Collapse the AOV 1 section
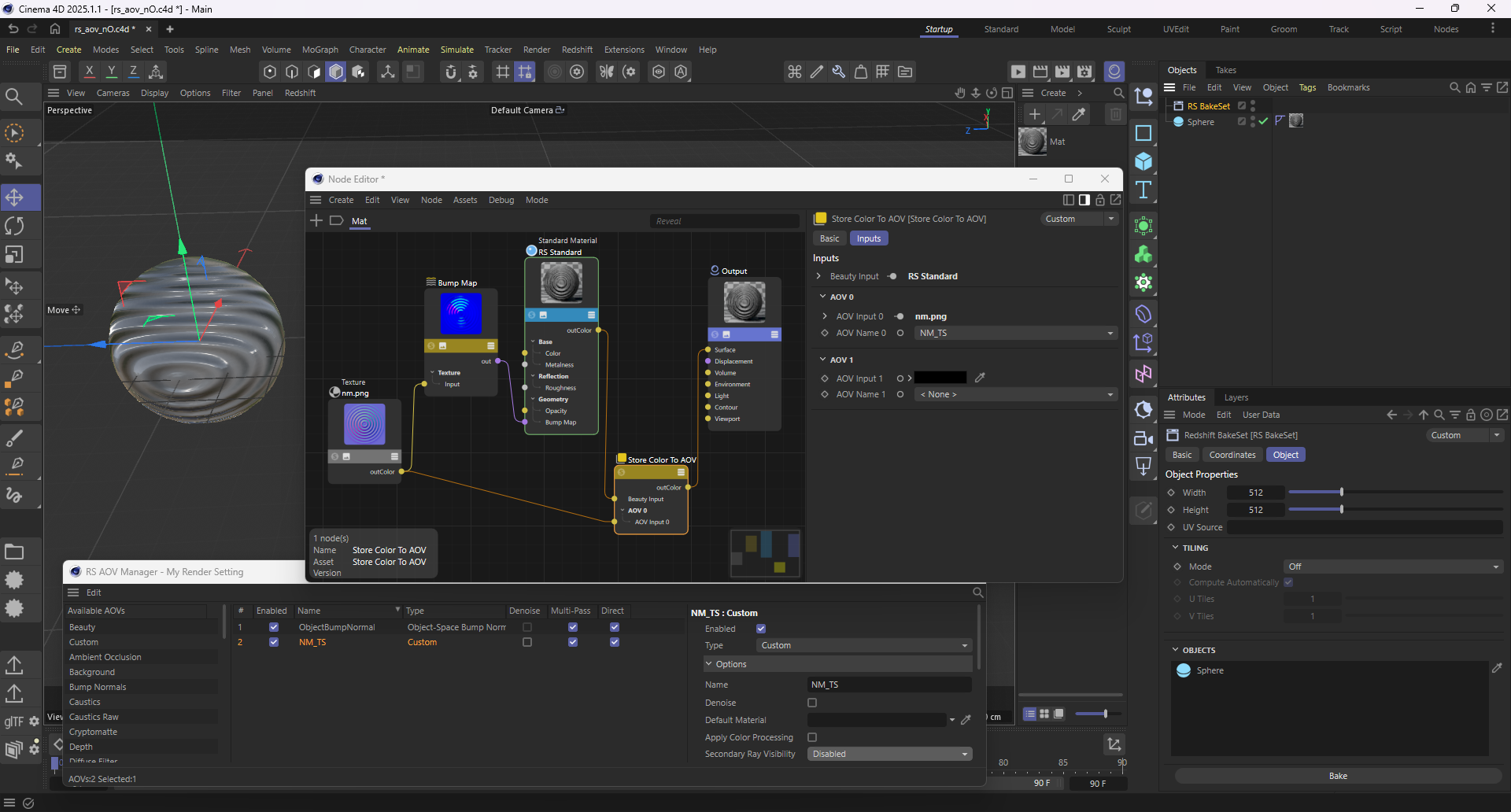The height and width of the screenshot is (812, 1511). (x=823, y=360)
